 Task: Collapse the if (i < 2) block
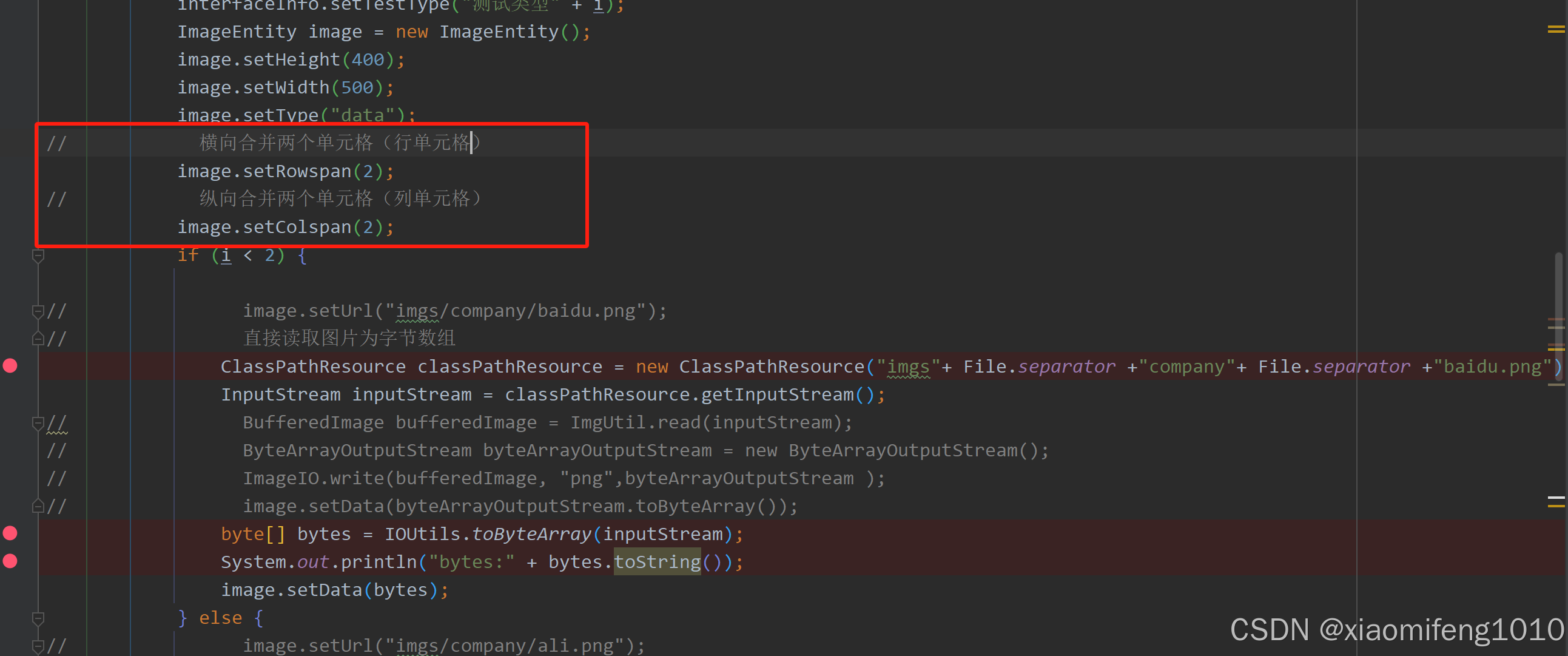(38, 256)
